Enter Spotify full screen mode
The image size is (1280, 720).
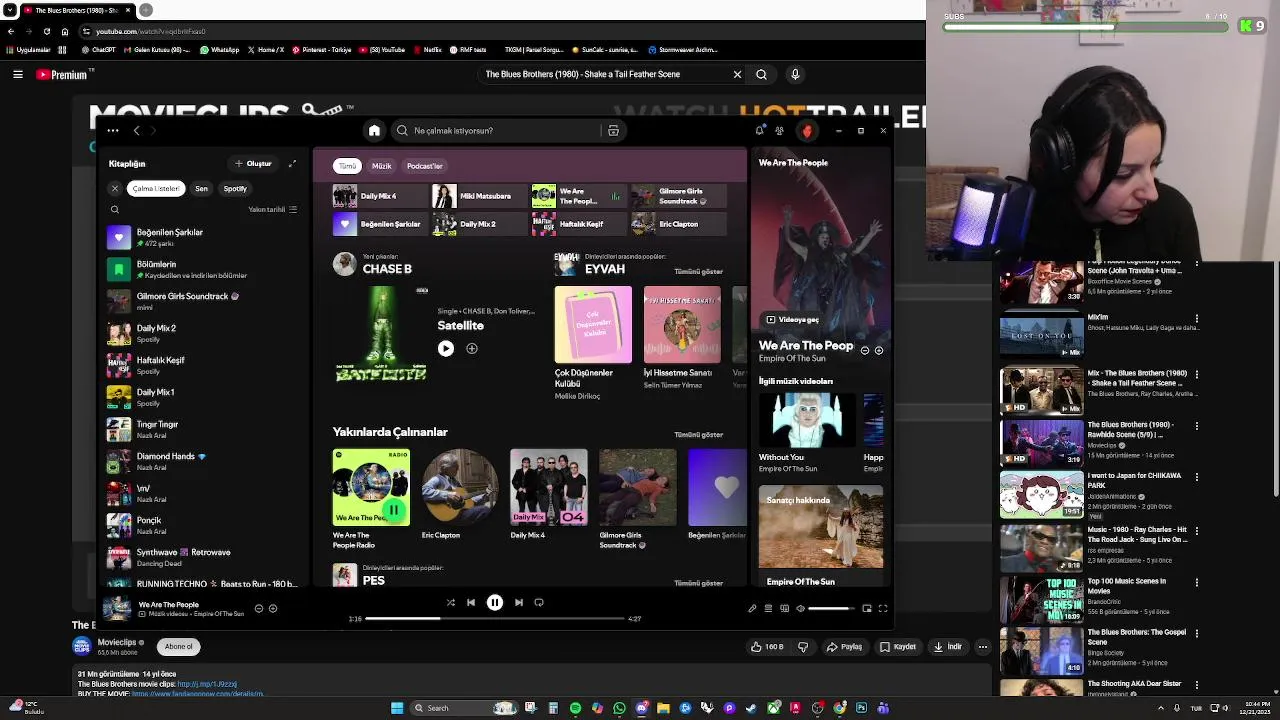(883, 609)
